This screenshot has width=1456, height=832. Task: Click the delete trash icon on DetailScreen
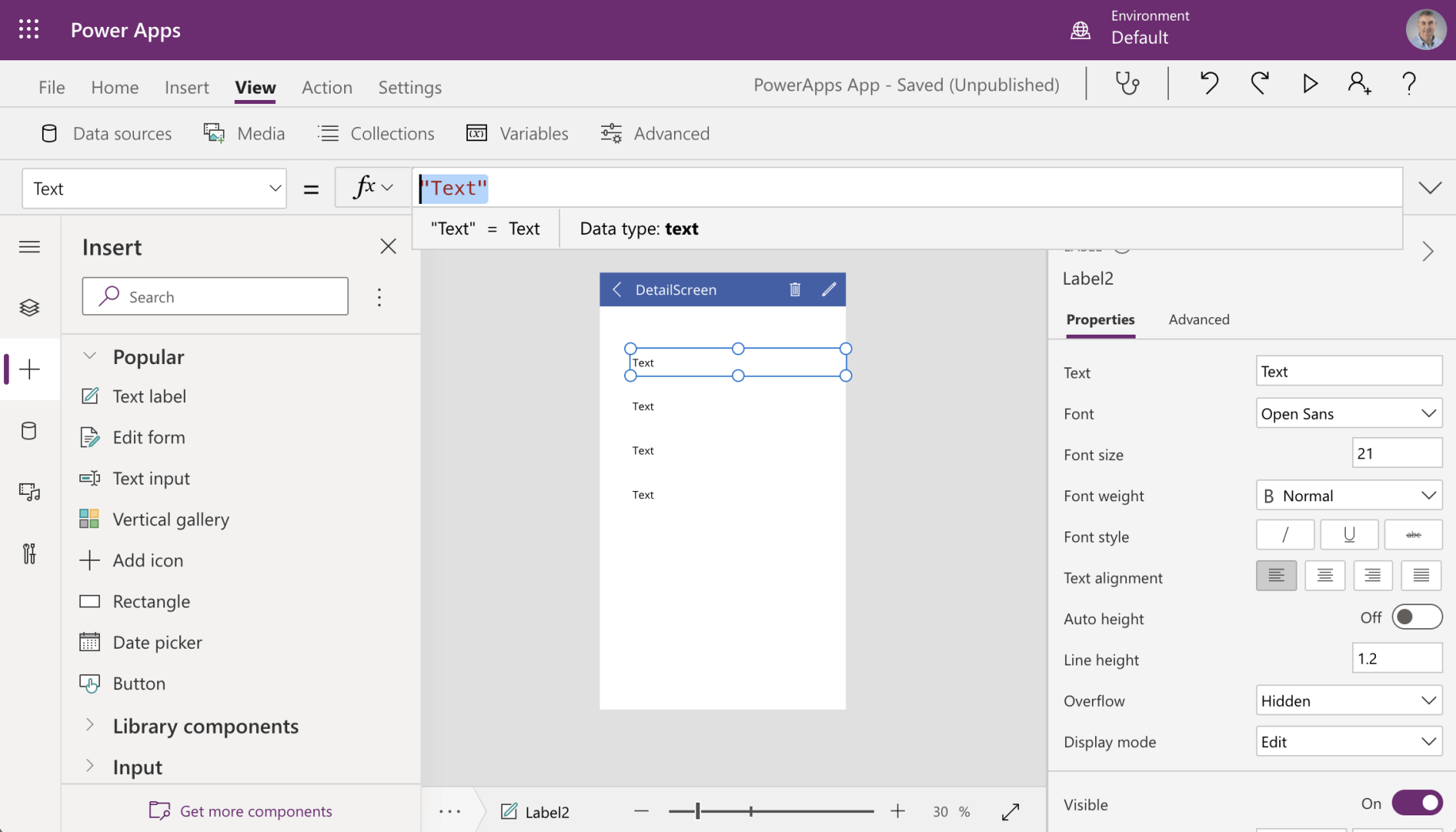point(795,289)
